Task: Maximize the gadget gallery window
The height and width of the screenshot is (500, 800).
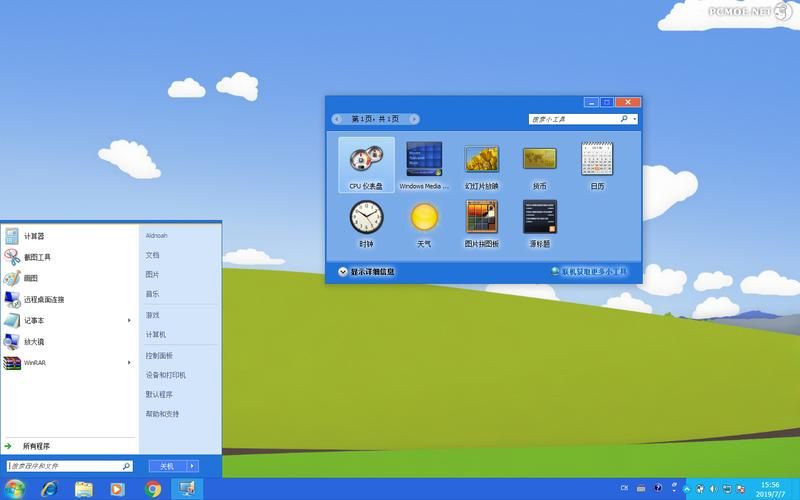Action: (x=607, y=102)
